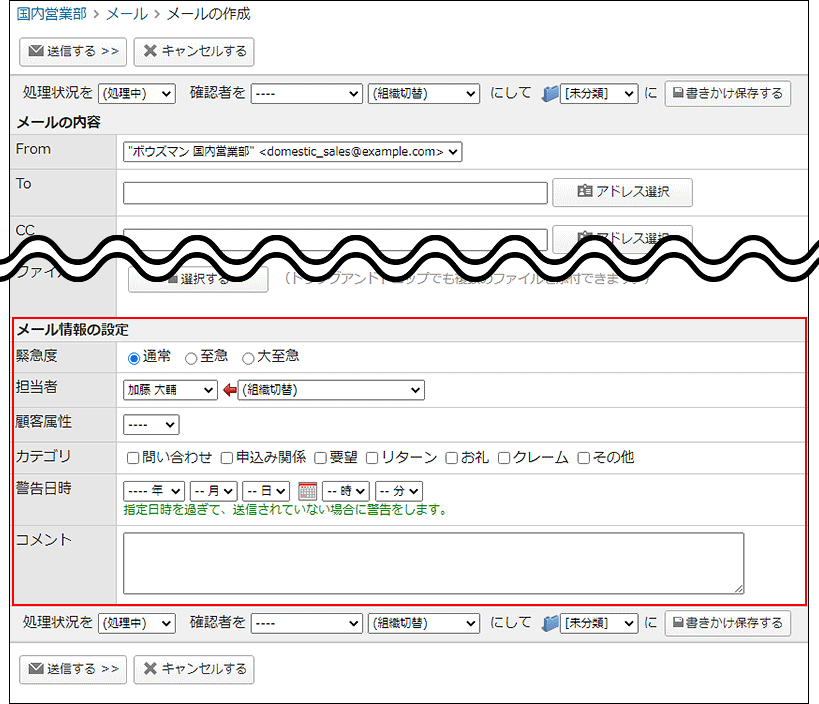Screen dimensions: 819x704
Task: Tick the クレーム category checkbox
Action: [505, 458]
